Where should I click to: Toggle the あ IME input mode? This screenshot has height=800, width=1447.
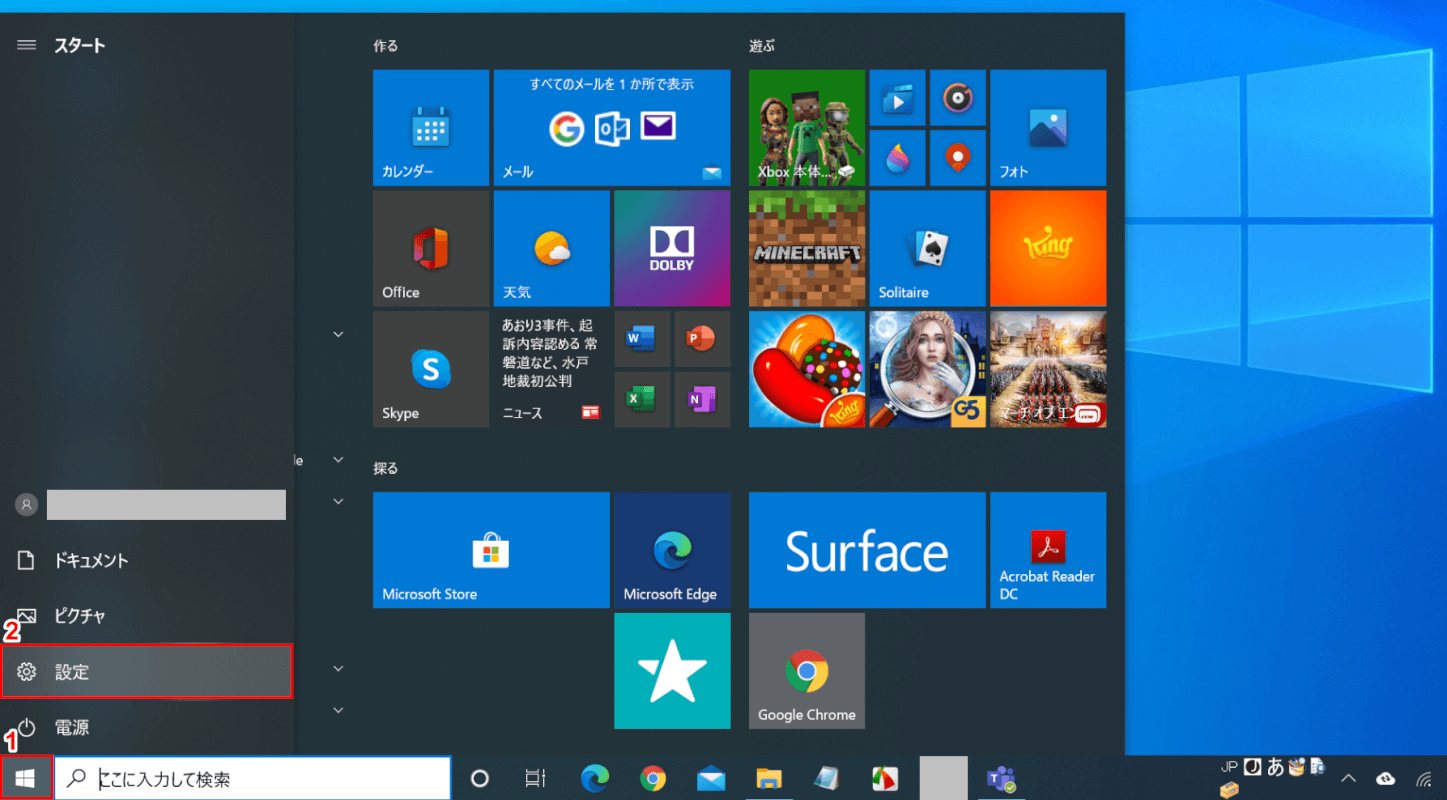tap(1275, 767)
